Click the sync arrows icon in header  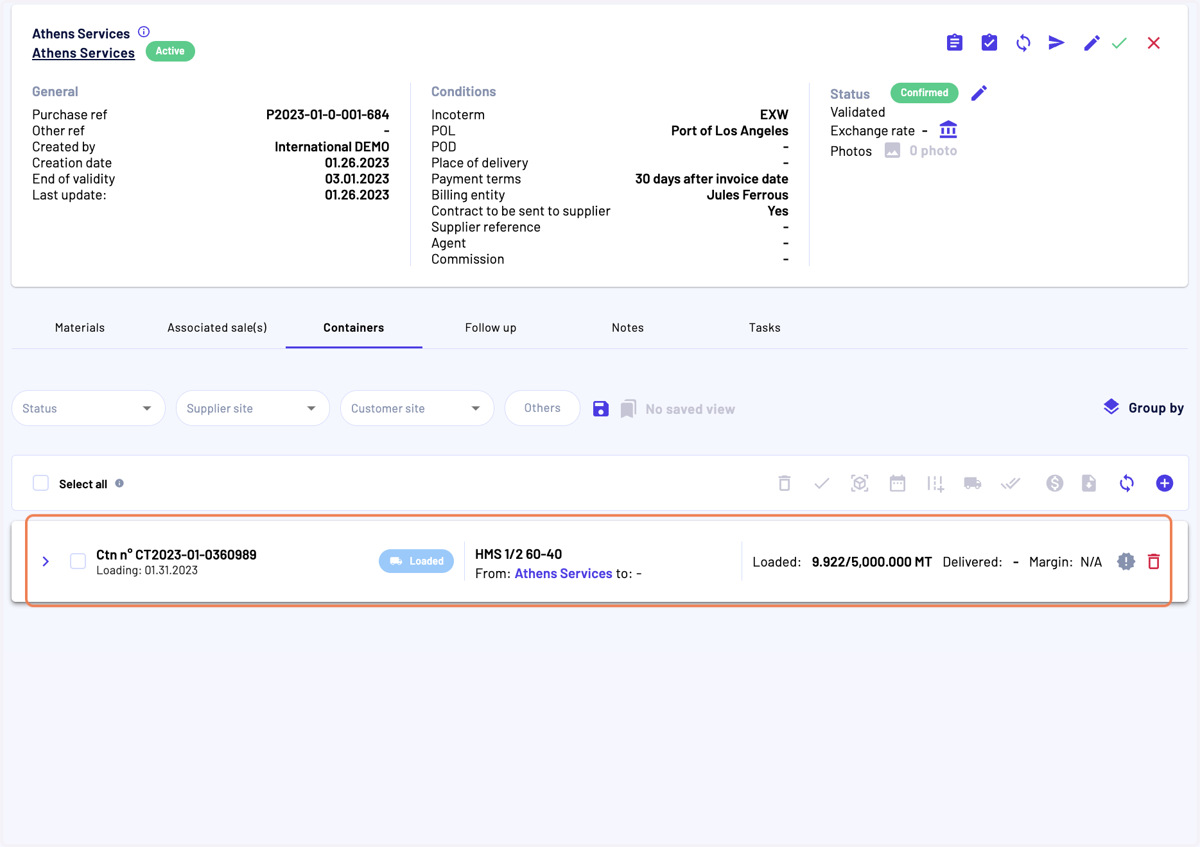(x=1023, y=43)
